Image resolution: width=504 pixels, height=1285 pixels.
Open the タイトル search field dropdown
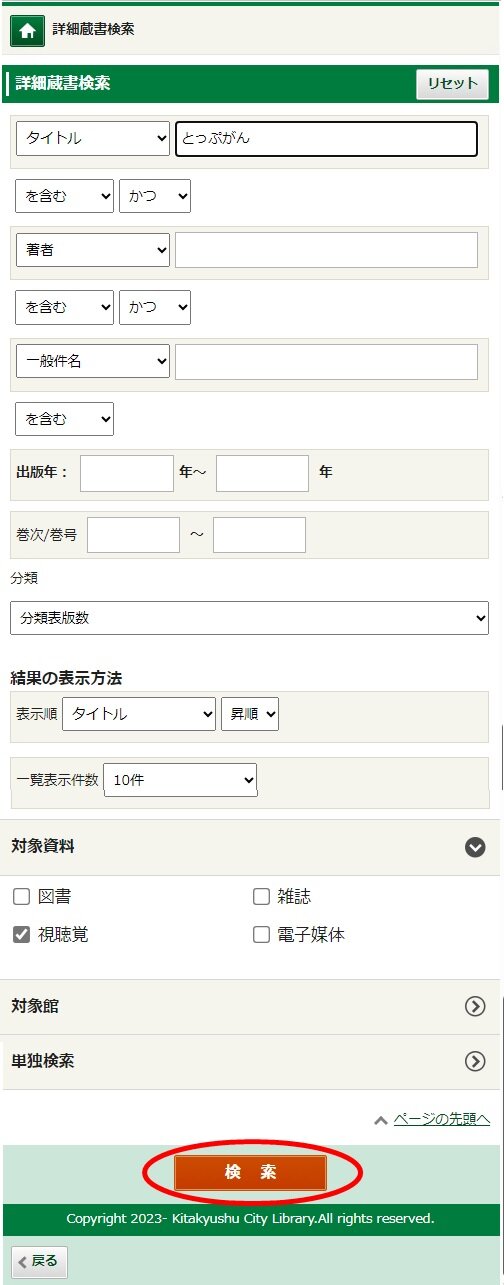click(93, 139)
